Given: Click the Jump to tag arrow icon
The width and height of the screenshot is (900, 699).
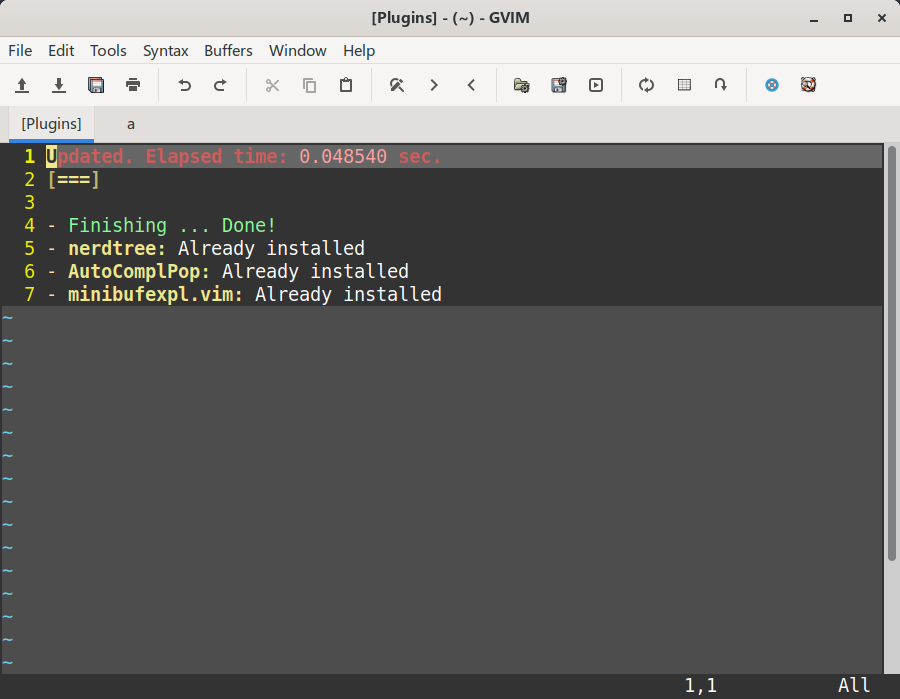Looking at the screenshot, I should 721,86.
